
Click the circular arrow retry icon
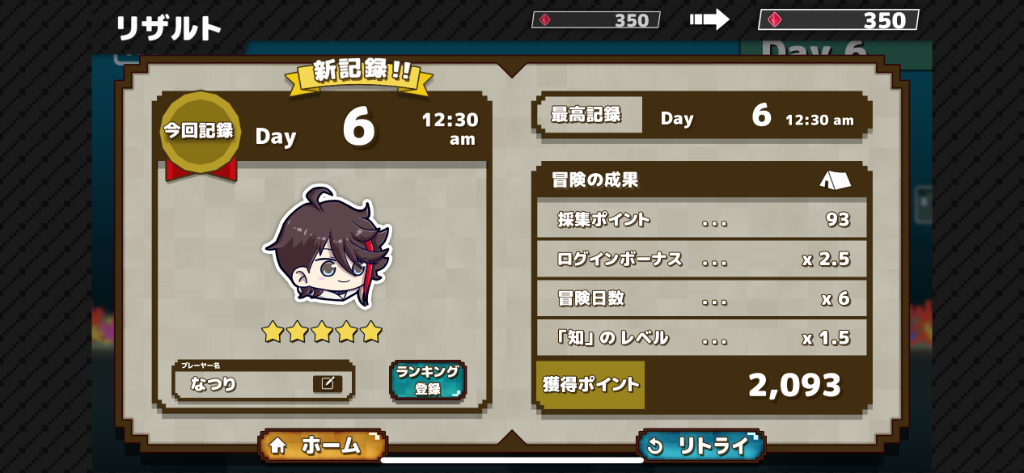tap(656, 447)
